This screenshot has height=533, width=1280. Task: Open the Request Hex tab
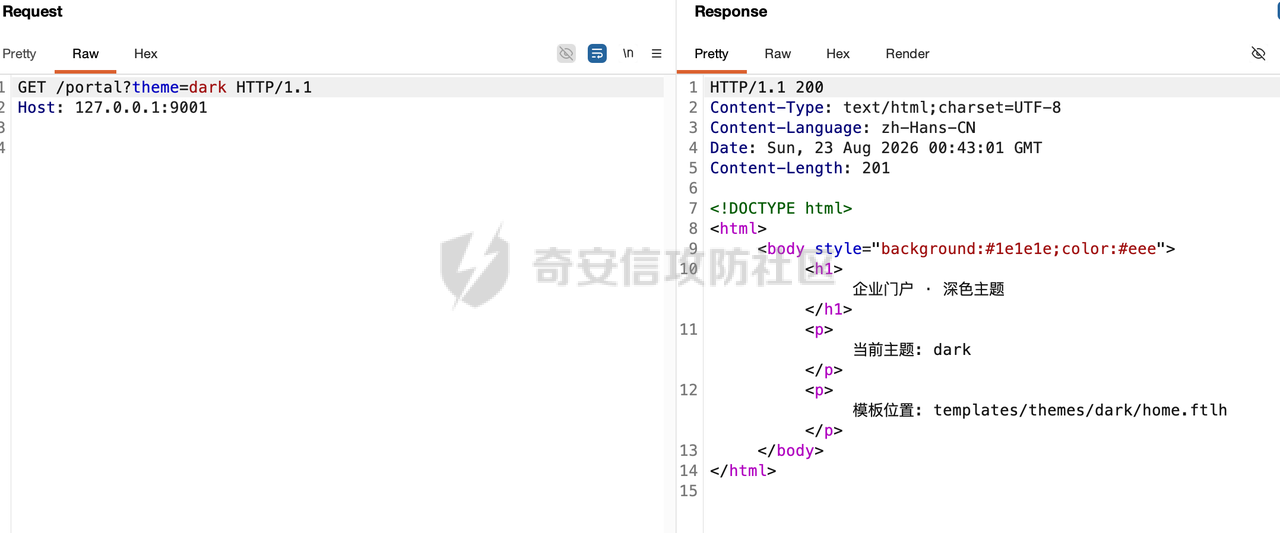tap(146, 54)
